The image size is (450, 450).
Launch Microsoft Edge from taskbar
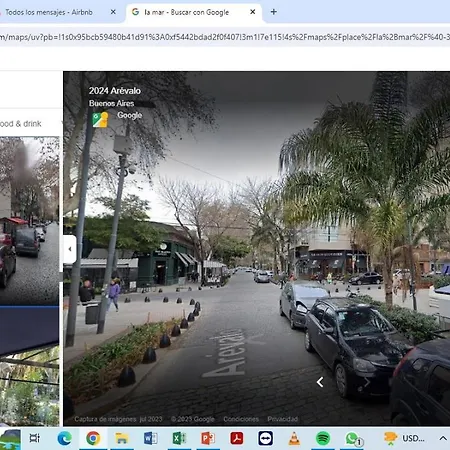click(64, 438)
